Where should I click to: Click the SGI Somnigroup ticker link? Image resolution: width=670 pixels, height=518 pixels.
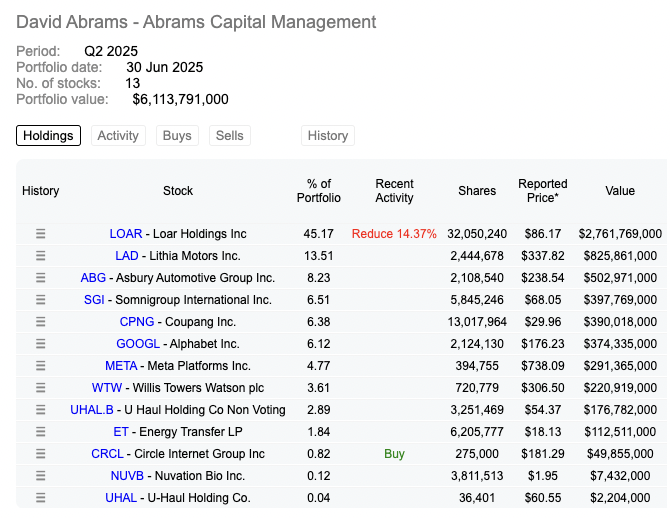(94, 300)
